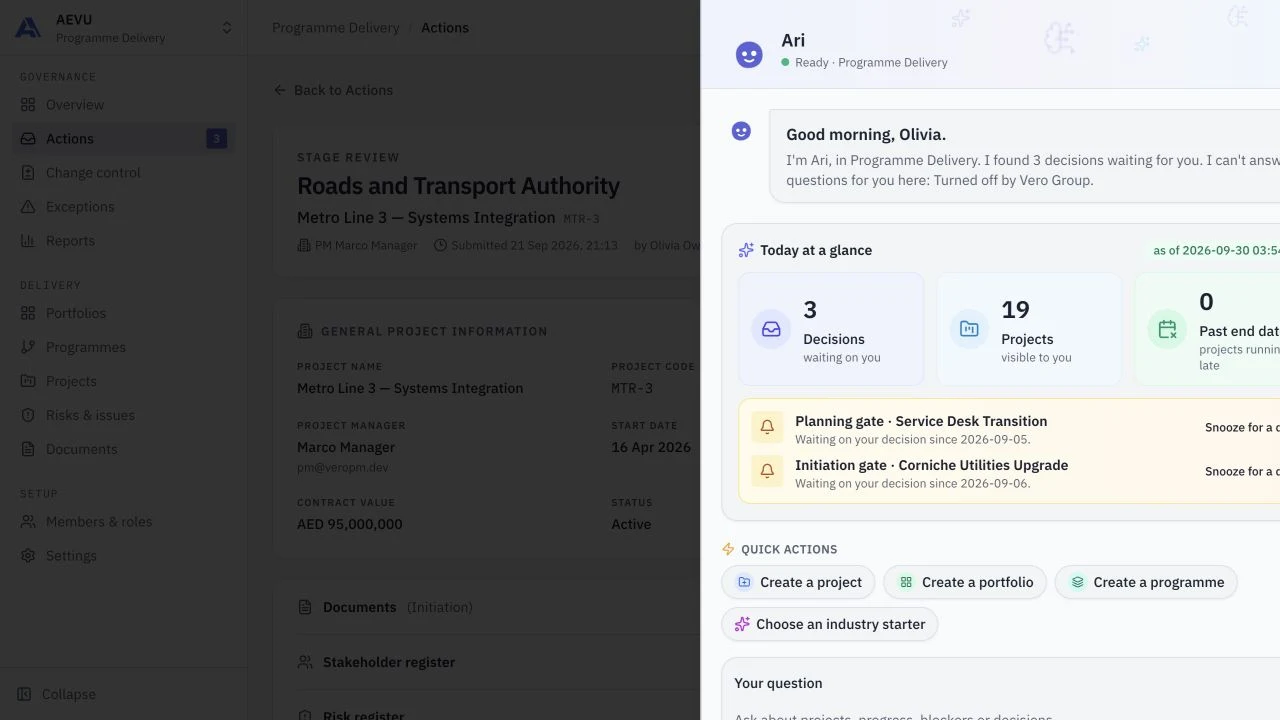
Task: Open Exceptions from the sidebar
Action: click(124, 207)
